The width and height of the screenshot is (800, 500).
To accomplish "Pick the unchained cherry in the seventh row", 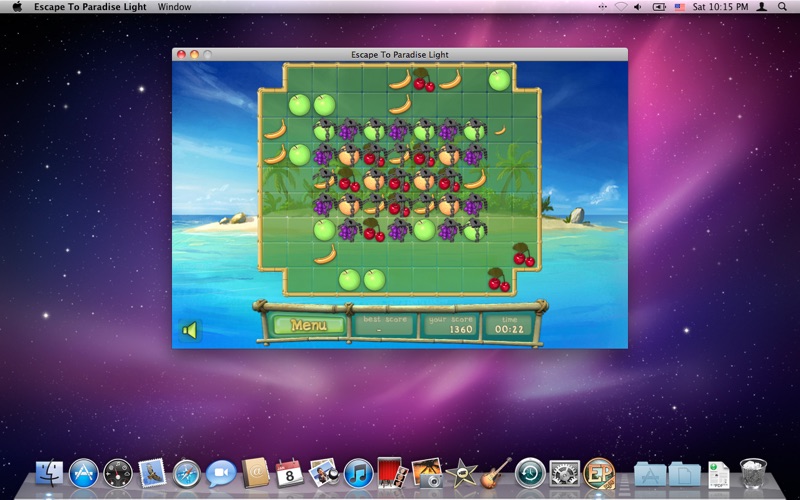I will click(x=374, y=230).
